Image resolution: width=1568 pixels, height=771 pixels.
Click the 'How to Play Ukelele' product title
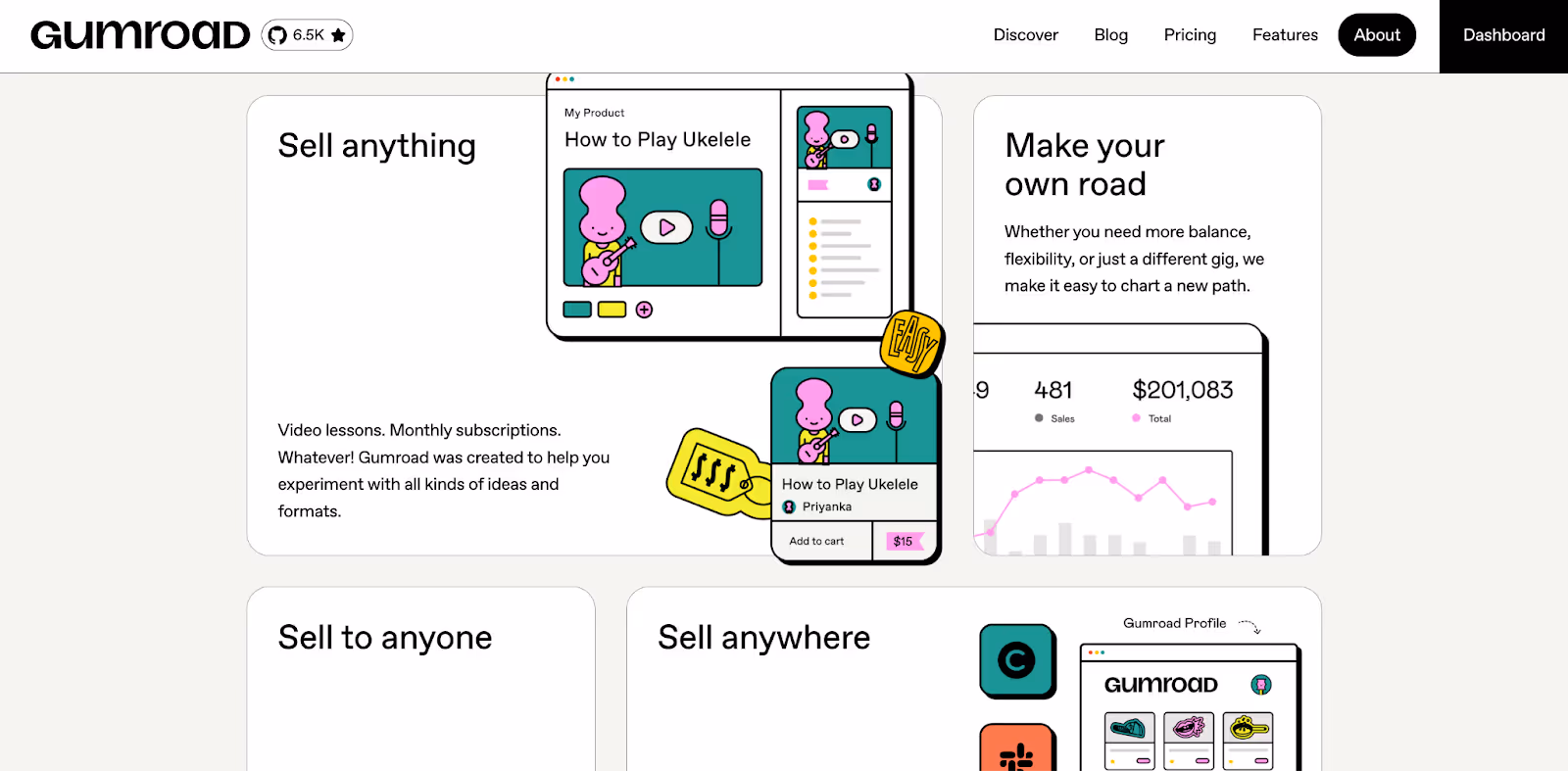point(658,140)
